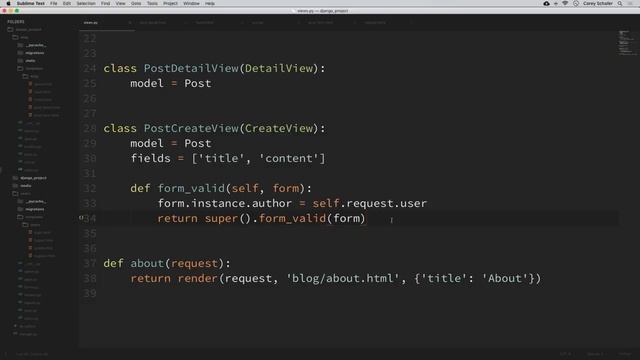This screenshot has width=640, height=360.
Task: Click DetailView in the class parentheses
Action: click(279, 69)
